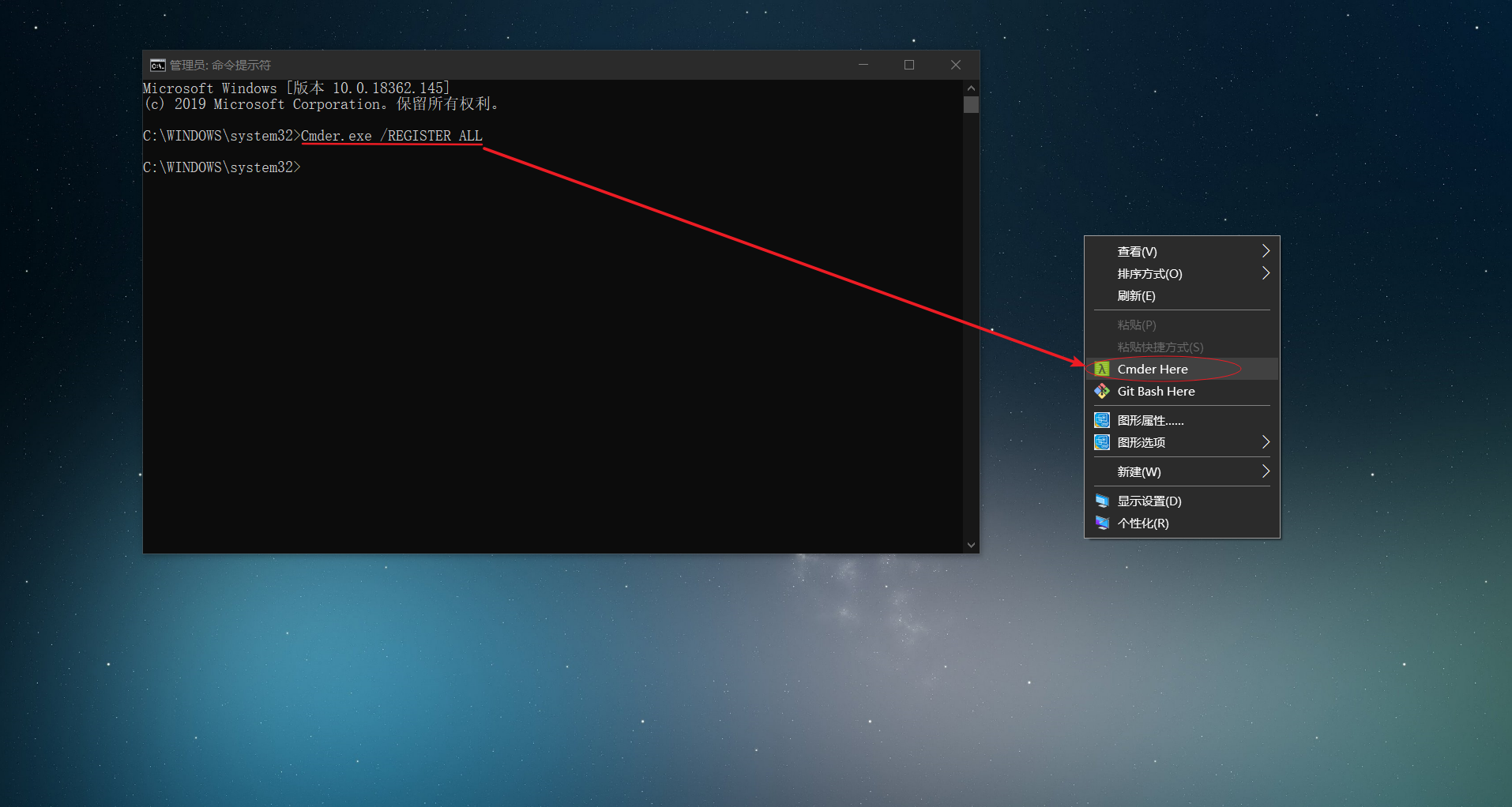The width and height of the screenshot is (1512, 807).
Task: Click the Git Bash Here icon
Action: (1102, 391)
